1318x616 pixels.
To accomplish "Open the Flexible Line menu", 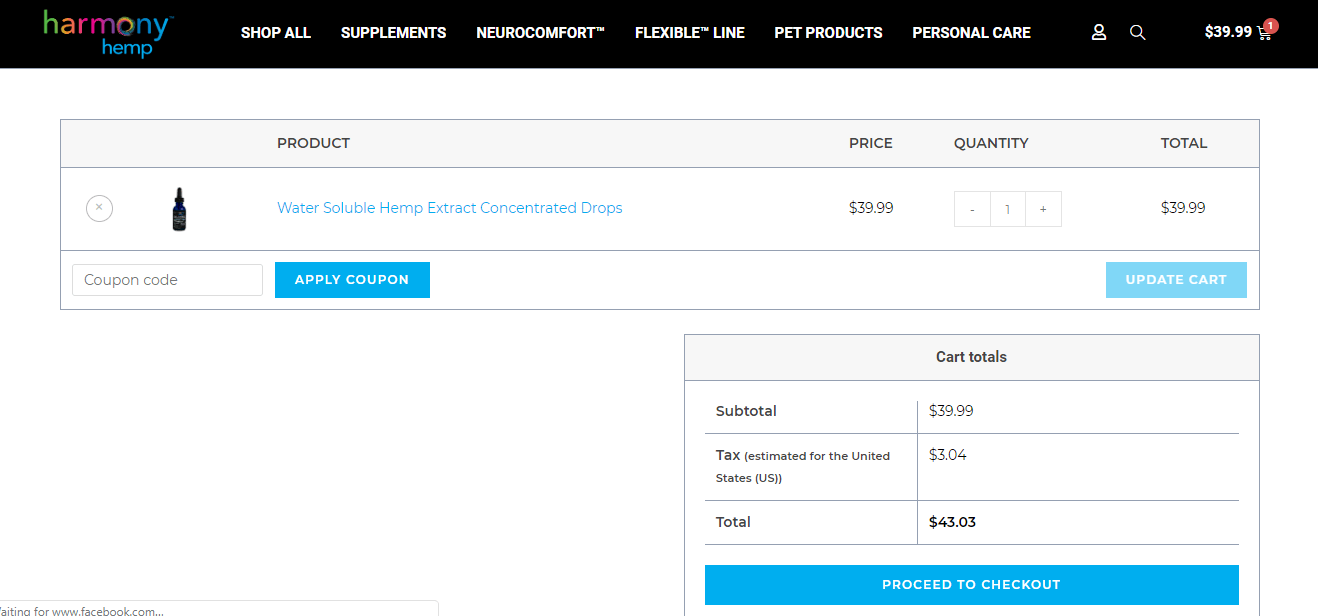I will [690, 33].
